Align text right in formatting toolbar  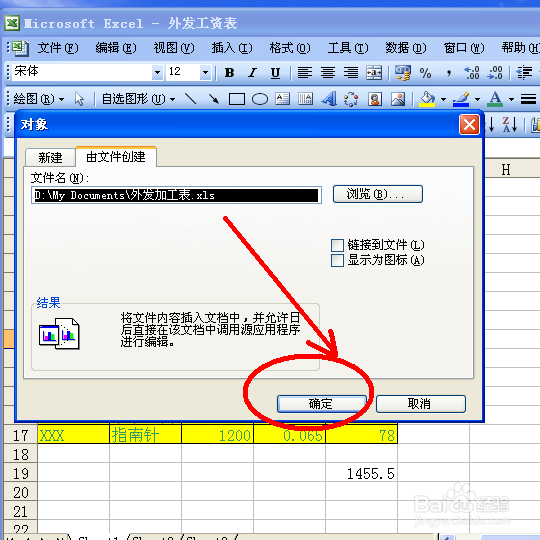(x=351, y=73)
